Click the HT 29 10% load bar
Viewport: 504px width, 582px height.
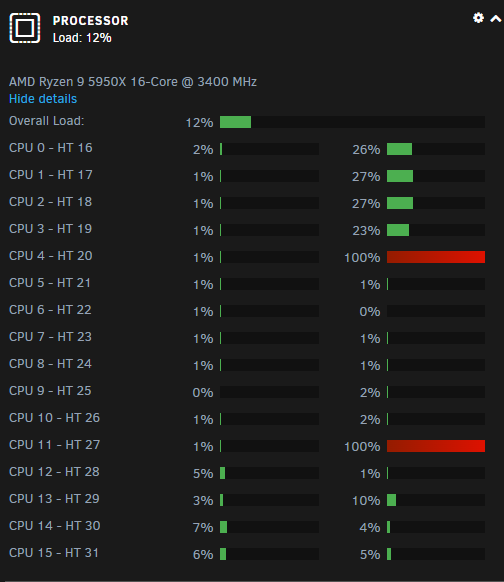436,500
